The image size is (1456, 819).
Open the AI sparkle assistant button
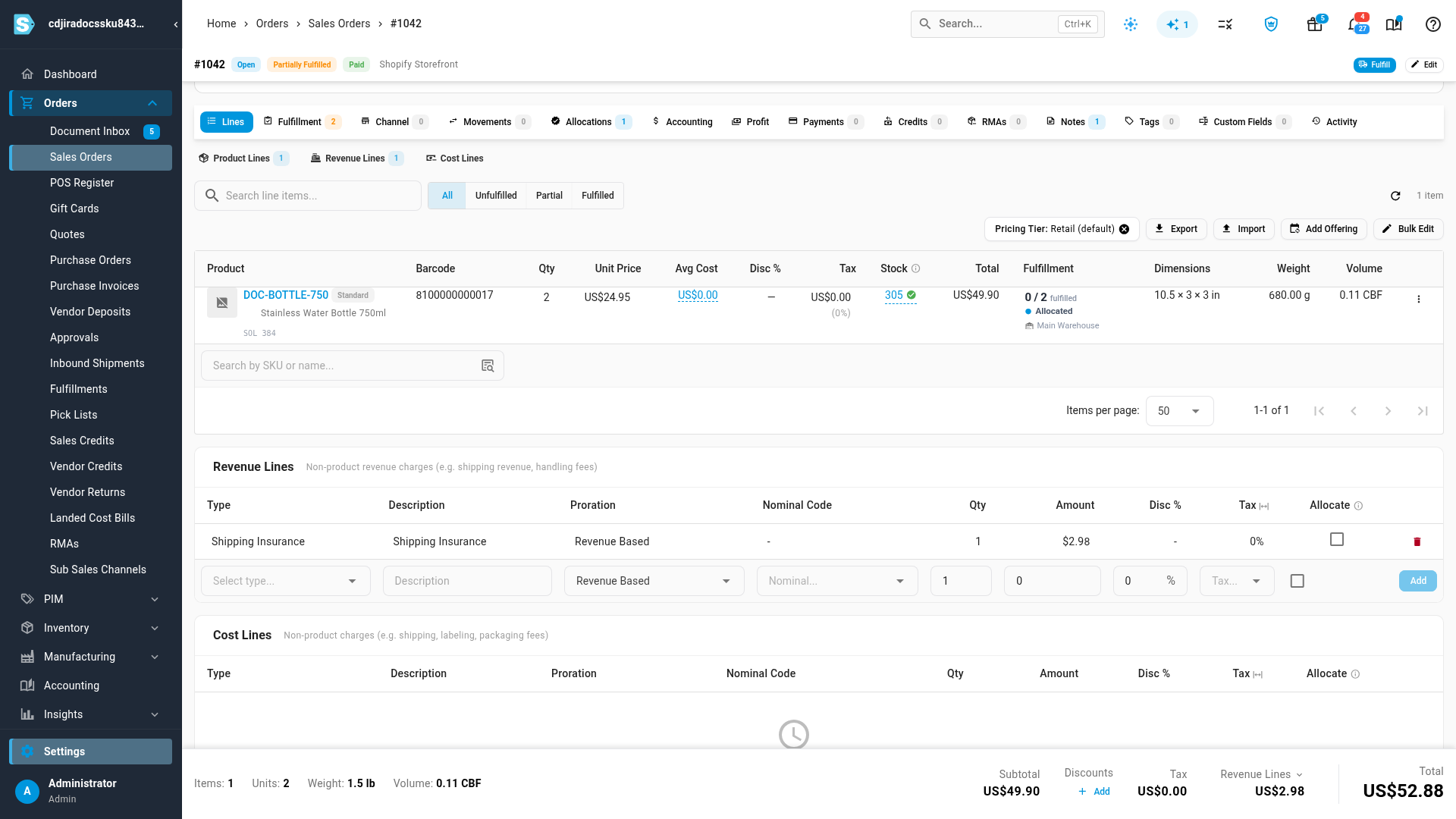(x=1177, y=24)
